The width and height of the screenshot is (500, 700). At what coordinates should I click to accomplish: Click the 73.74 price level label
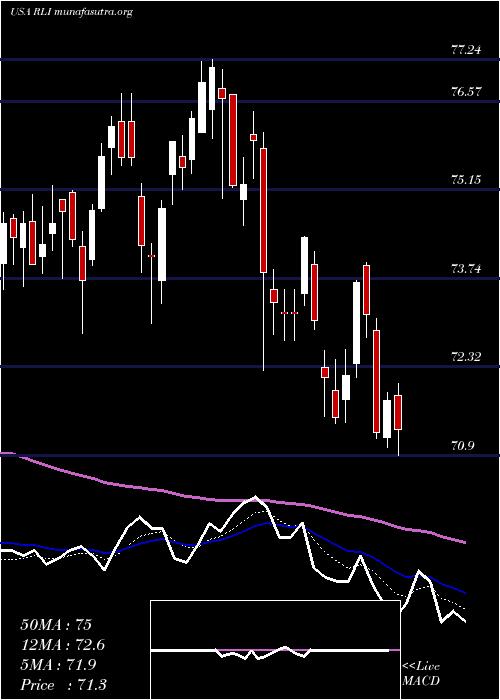coord(467,269)
